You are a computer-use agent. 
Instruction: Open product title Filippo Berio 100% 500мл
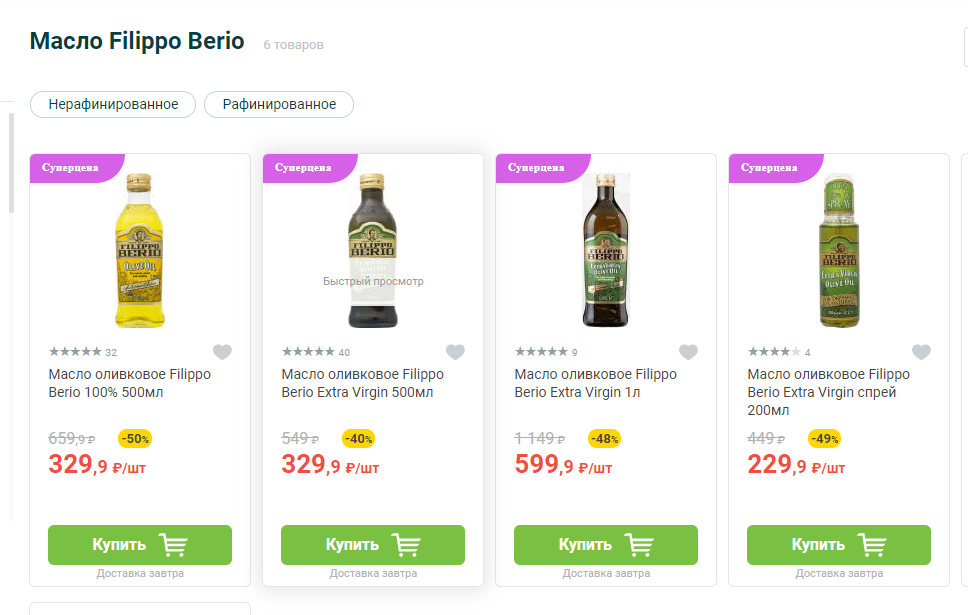tap(129, 383)
